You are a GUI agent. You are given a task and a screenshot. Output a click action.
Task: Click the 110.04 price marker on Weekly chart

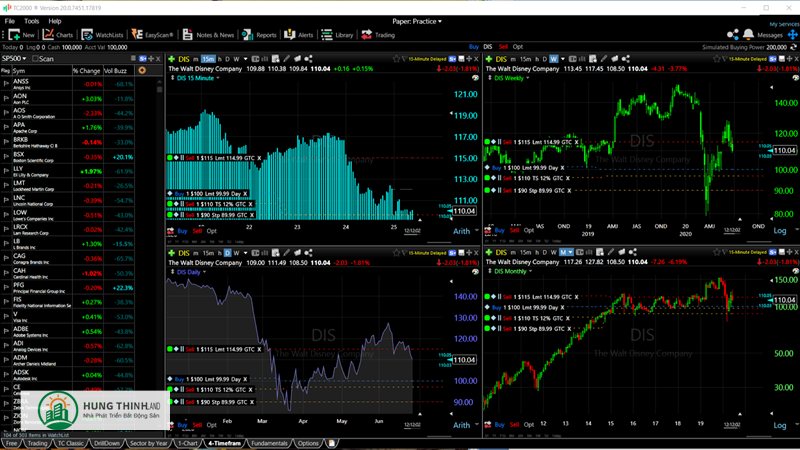pyautogui.click(x=784, y=151)
